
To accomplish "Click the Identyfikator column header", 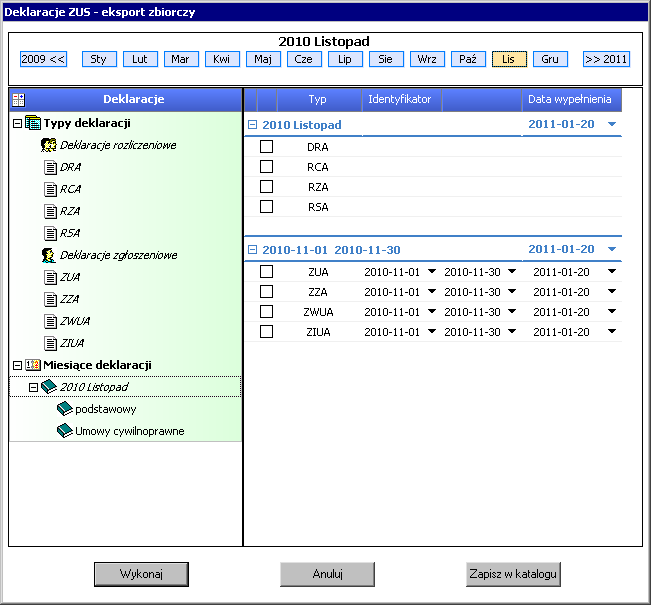I will [400, 100].
